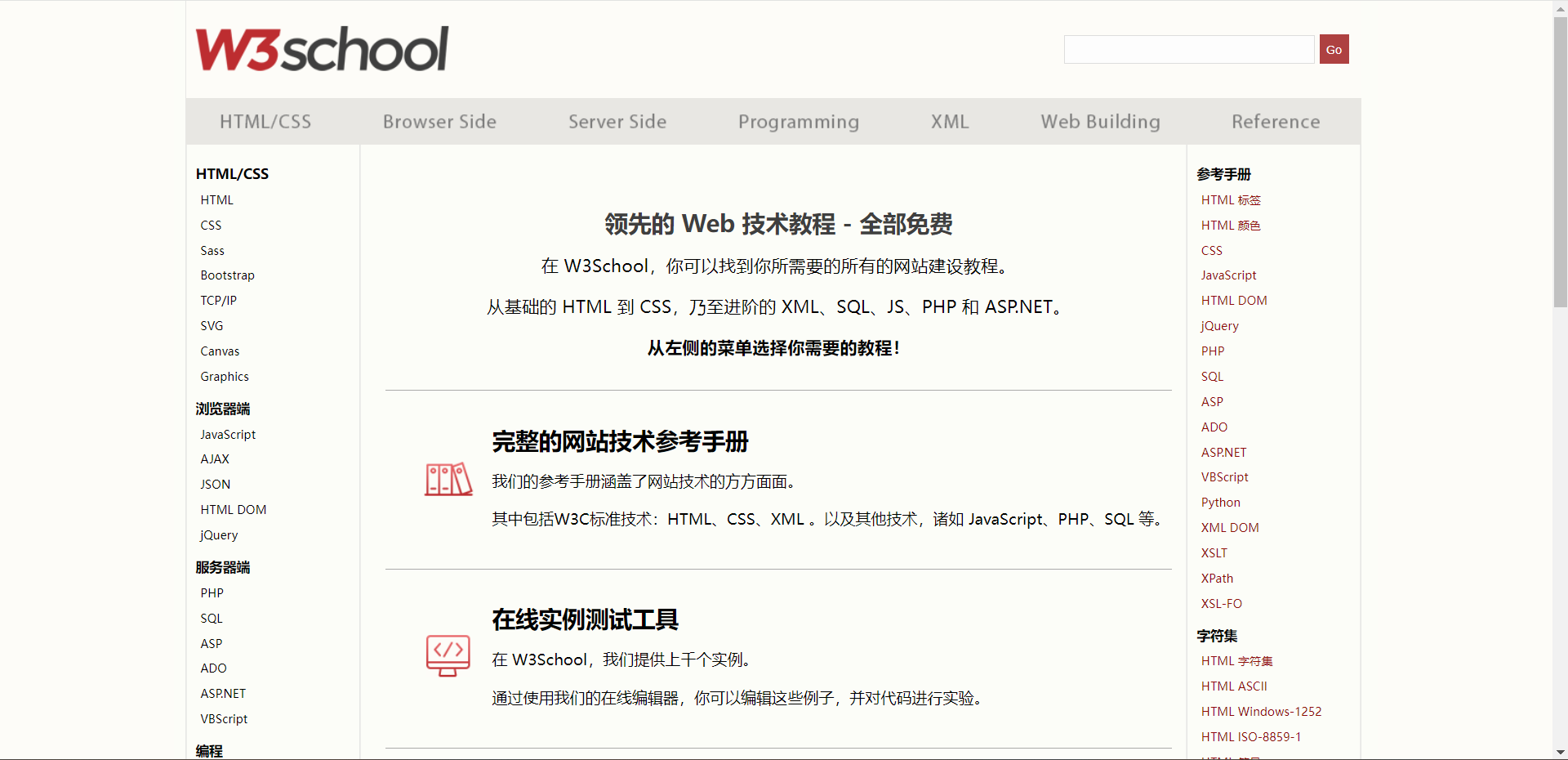The image size is (1568, 760).
Task: Click the scrollbar down arrow
Action: [1561, 753]
